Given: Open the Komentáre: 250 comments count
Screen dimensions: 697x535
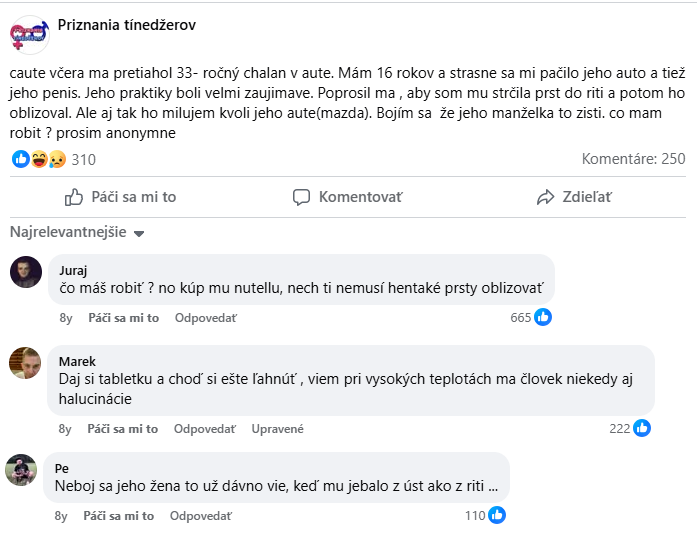Looking at the screenshot, I should [633, 159].
